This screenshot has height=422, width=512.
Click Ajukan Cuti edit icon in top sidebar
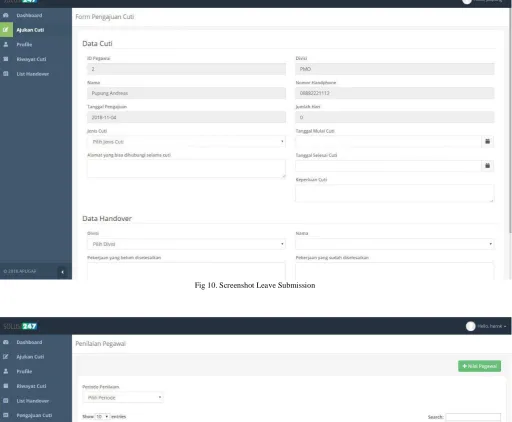[x=6, y=30]
